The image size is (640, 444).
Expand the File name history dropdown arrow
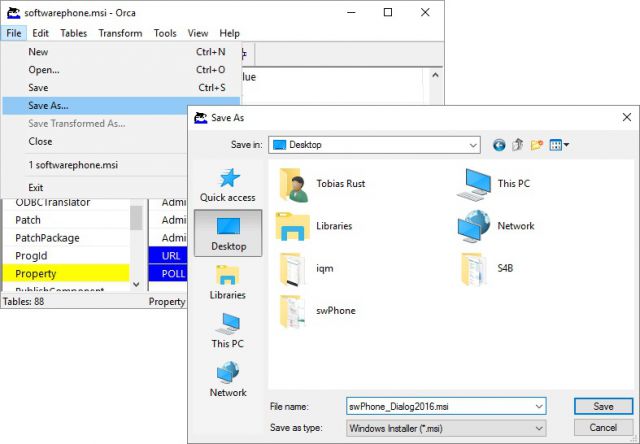(539, 406)
